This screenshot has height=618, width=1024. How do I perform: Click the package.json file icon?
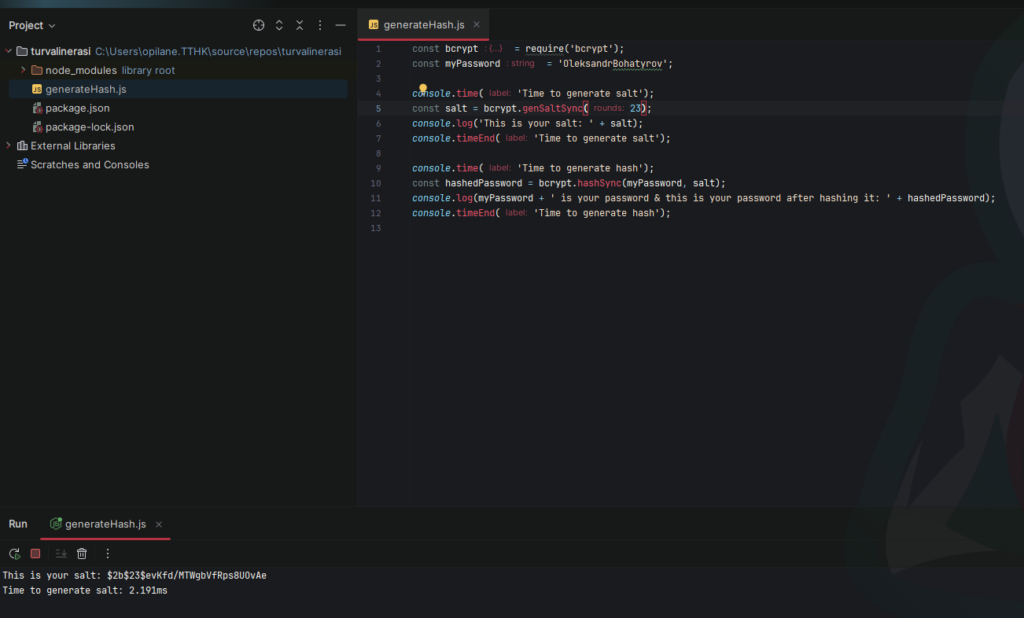point(37,108)
